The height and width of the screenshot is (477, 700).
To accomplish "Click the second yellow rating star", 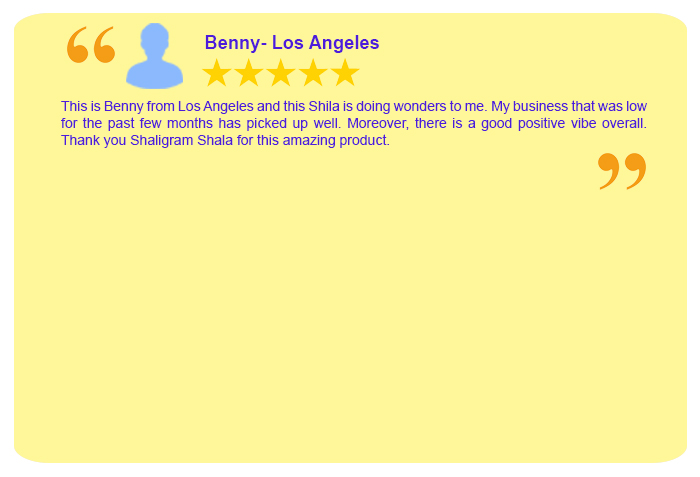I will point(249,72).
